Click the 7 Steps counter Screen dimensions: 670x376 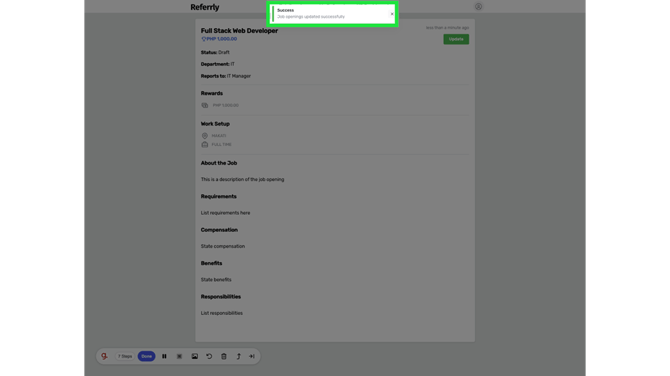coord(125,356)
